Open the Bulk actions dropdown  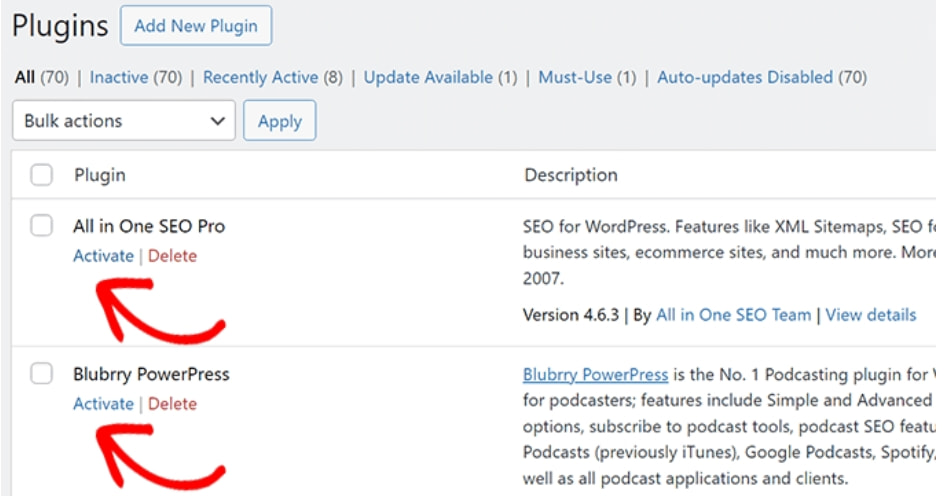point(124,121)
